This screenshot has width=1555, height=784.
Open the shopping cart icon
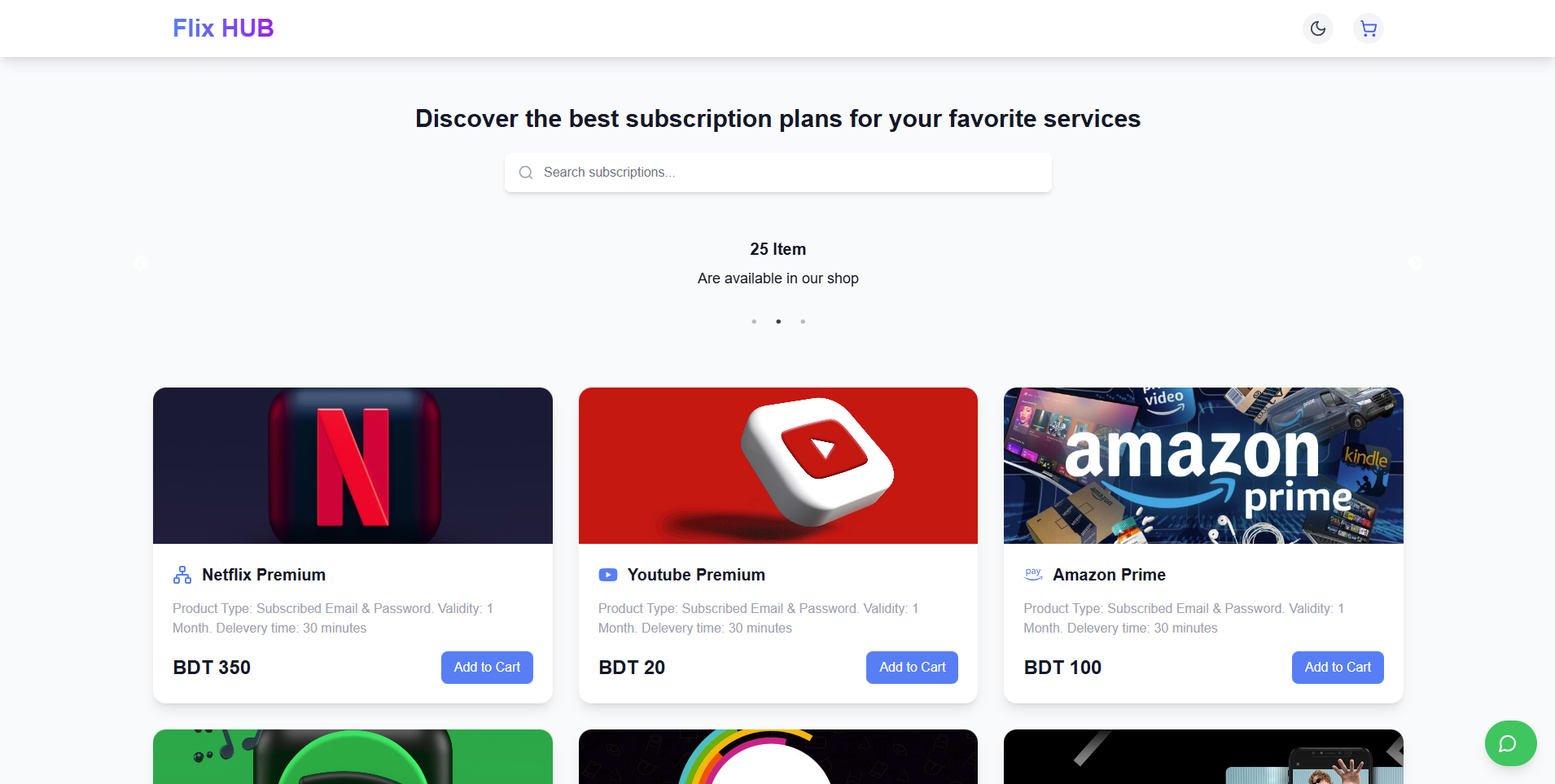1369,28
